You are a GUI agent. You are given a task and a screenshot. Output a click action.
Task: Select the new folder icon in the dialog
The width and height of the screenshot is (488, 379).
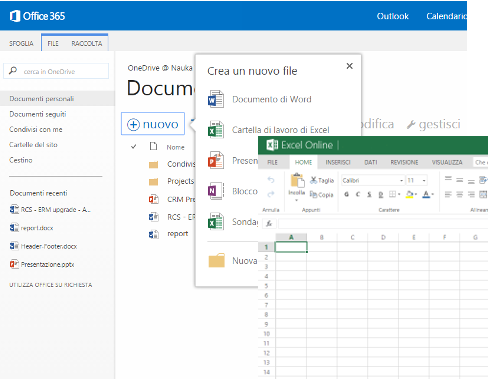217,260
